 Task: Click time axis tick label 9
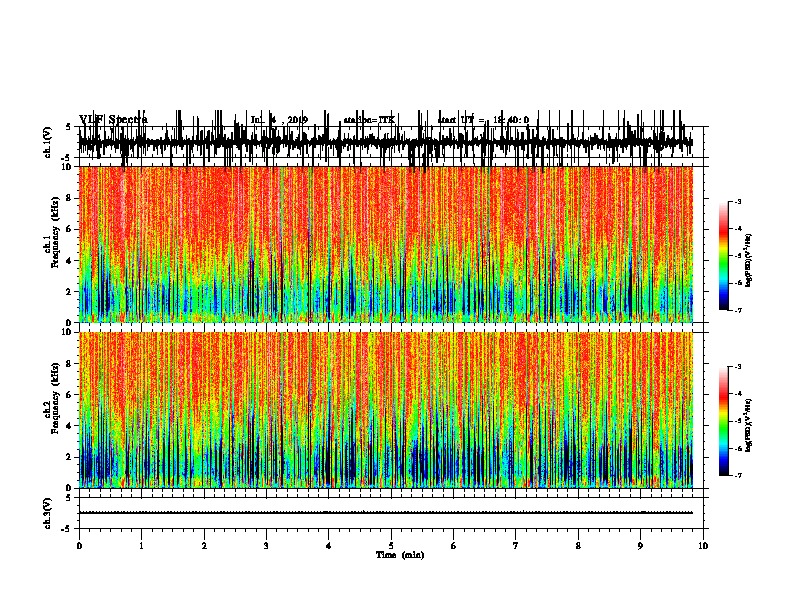coord(640,546)
